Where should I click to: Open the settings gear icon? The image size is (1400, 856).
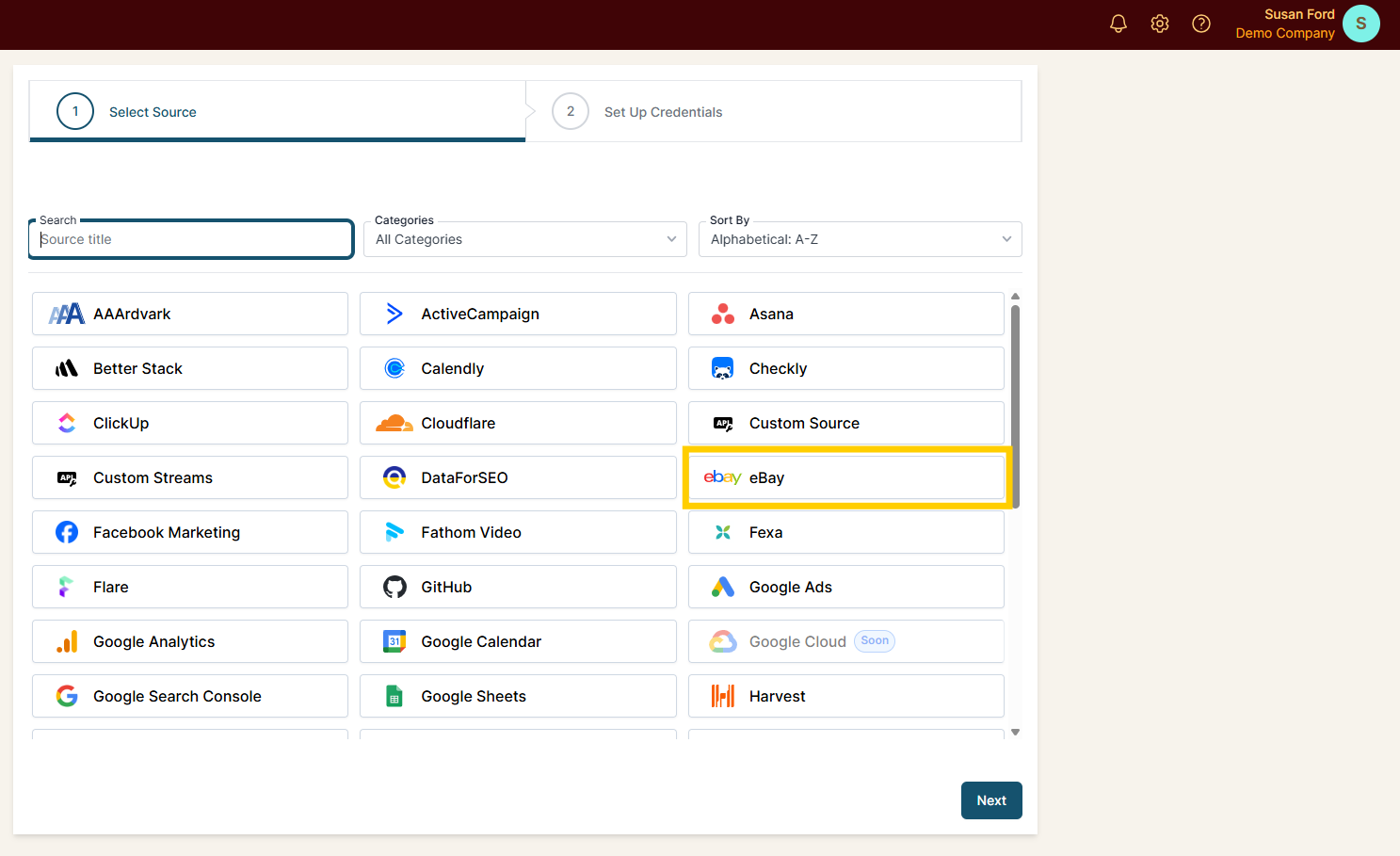[1160, 24]
